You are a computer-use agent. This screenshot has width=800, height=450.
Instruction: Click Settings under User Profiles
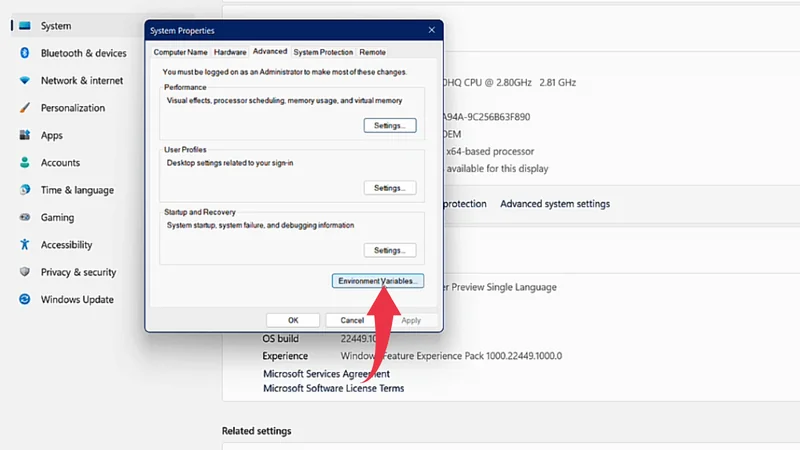click(x=388, y=188)
